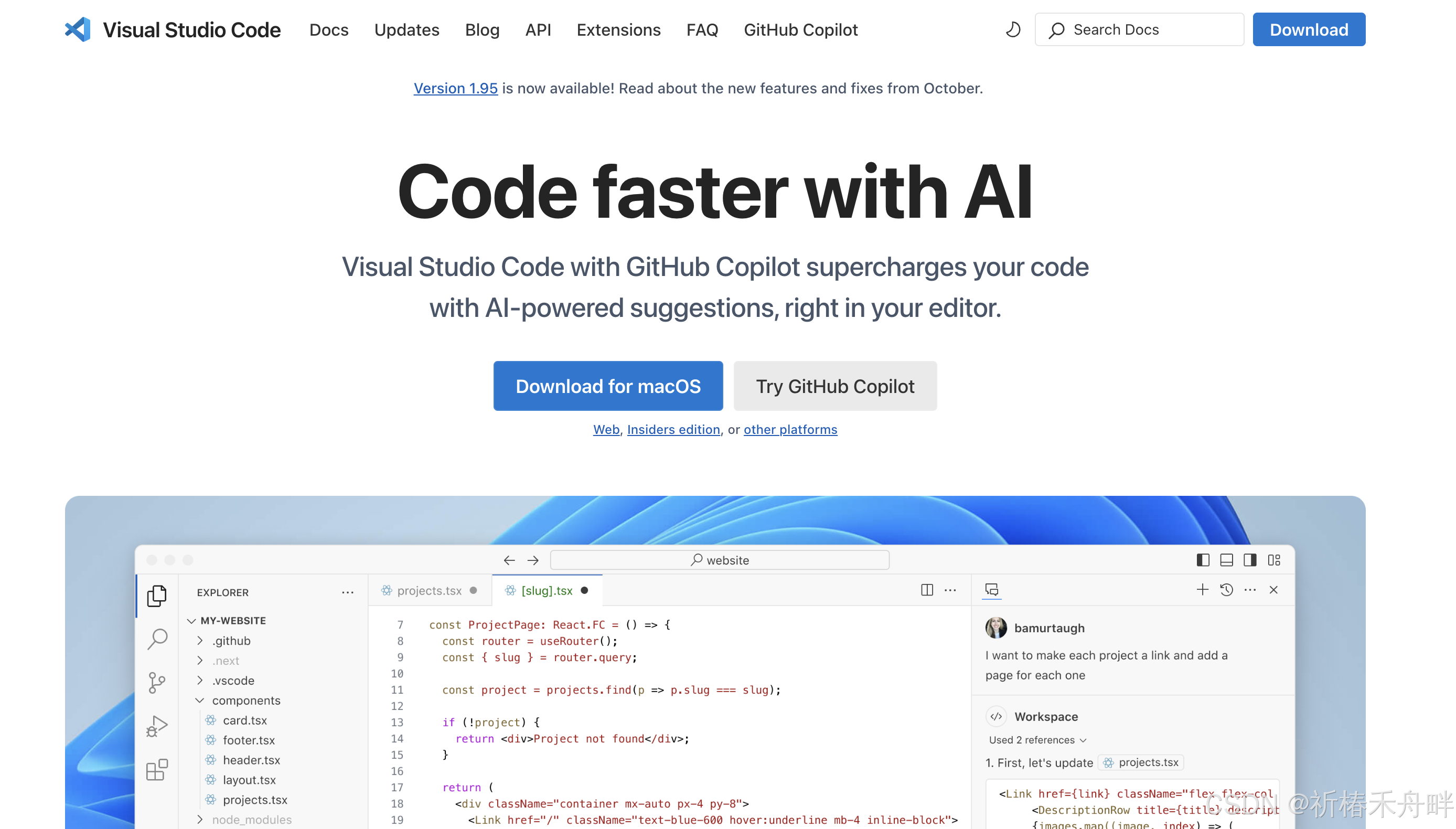
Task: Switch to the projects.tsx editor tab
Action: coord(430,590)
